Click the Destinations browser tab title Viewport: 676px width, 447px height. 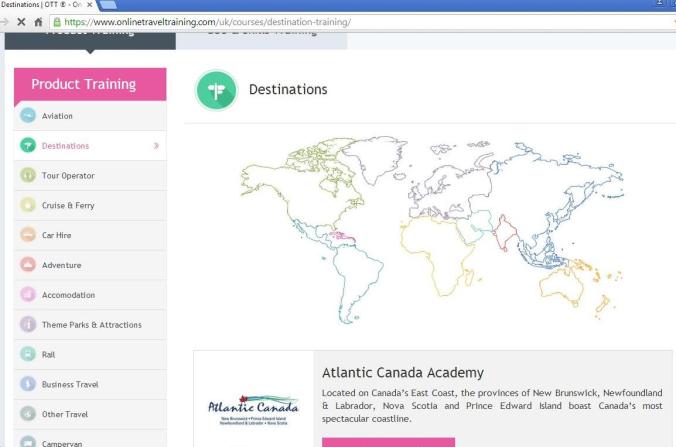pos(41,5)
